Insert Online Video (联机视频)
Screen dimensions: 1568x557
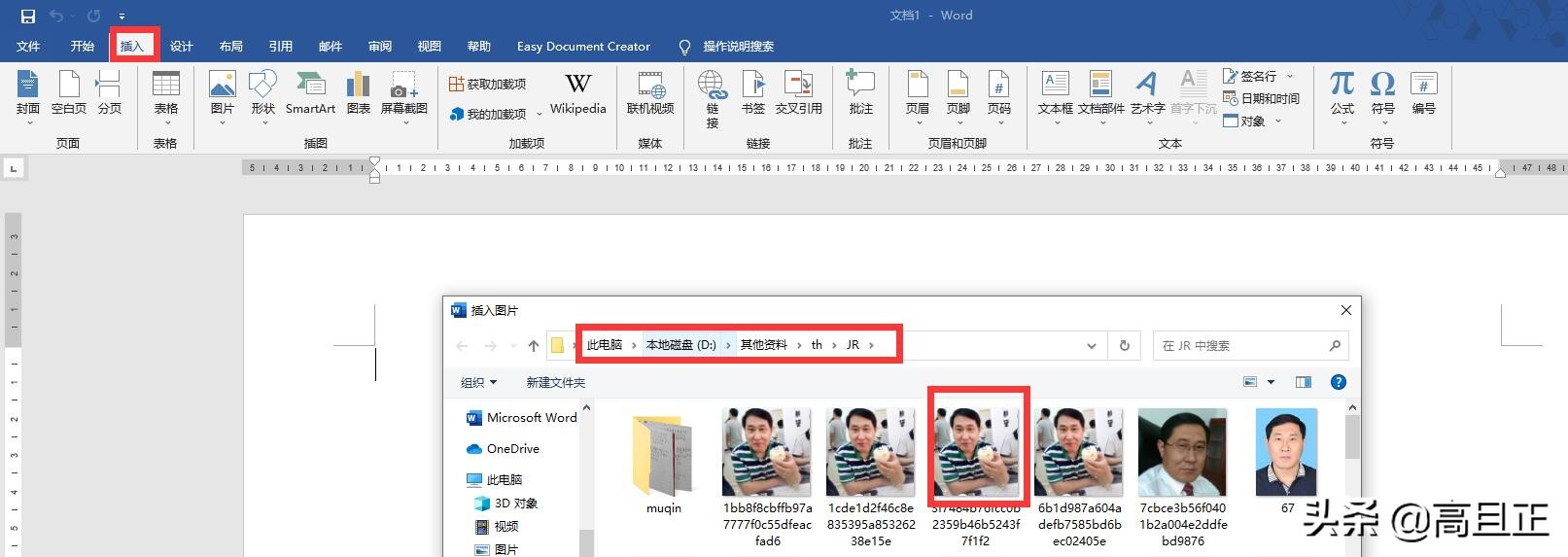650,93
